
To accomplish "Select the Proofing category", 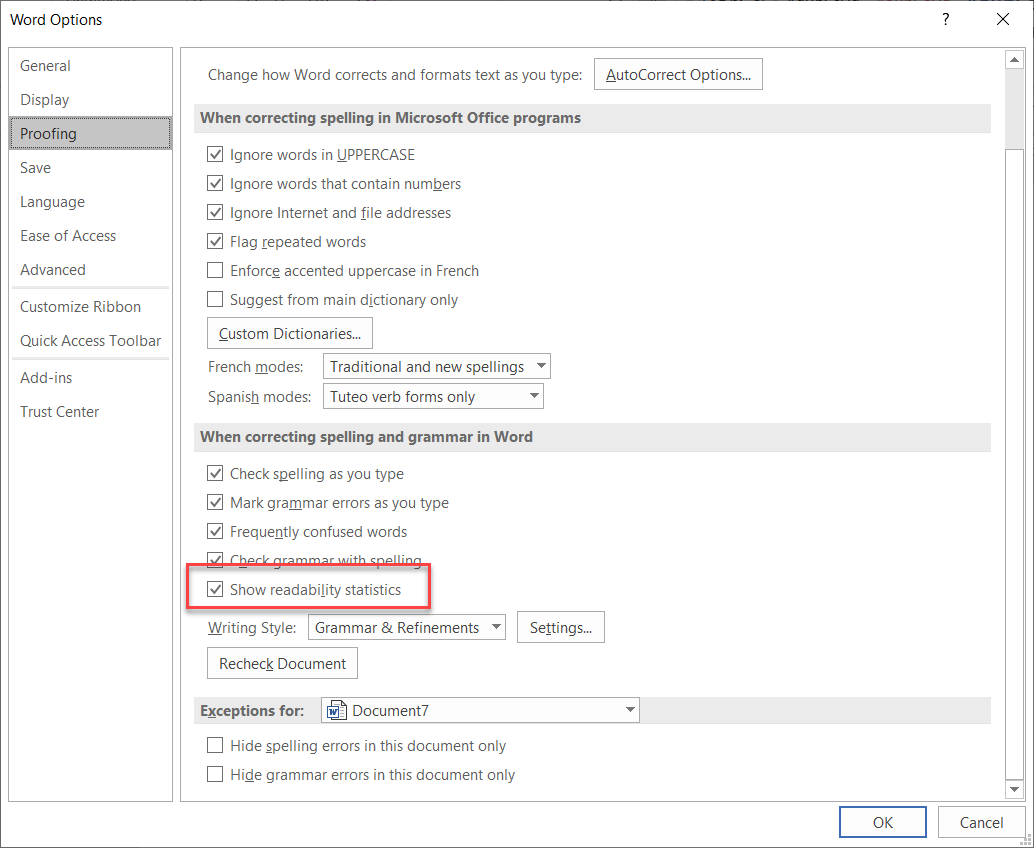I will (x=90, y=134).
